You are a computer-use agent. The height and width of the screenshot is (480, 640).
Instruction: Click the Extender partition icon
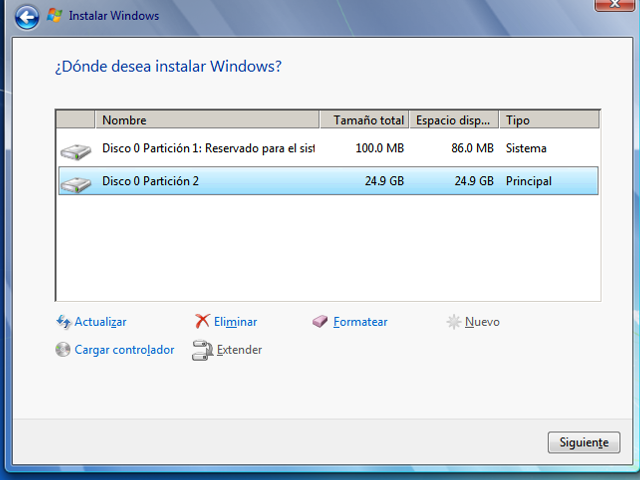pos(202,350)
